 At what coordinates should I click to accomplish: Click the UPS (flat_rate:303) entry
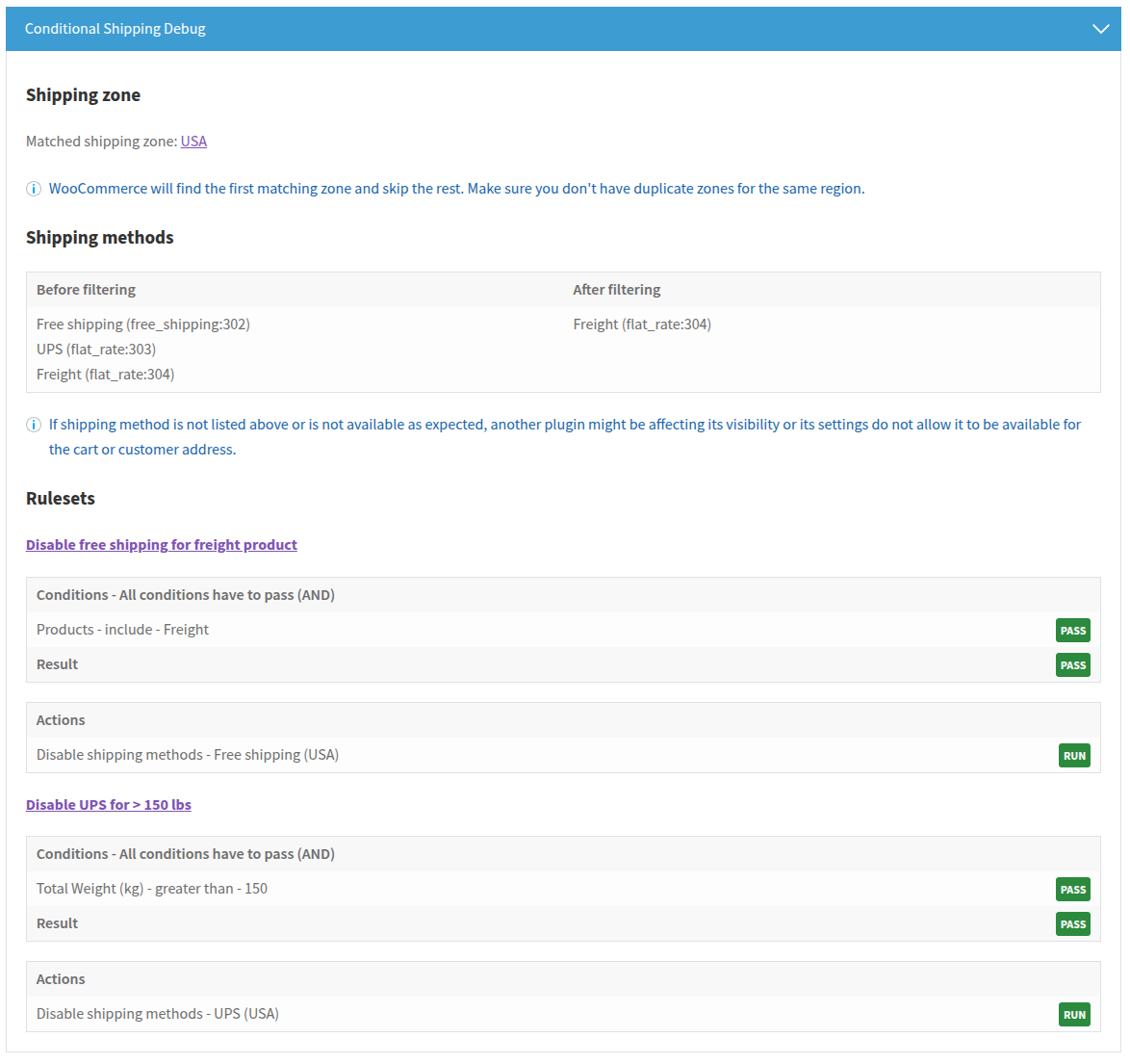pyautogui.click(x=96, y=350)
